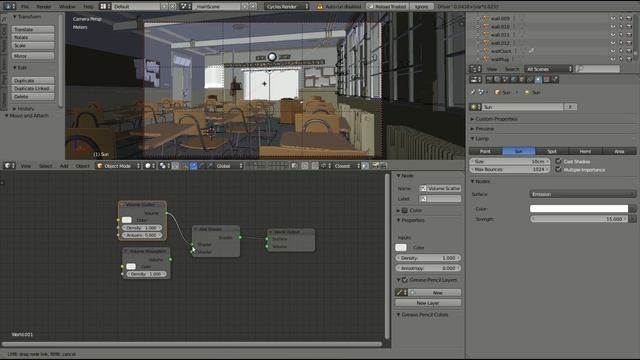The image size is (640, 360).
Task: Expand the History panel in tool shelf
Action: 23,109
